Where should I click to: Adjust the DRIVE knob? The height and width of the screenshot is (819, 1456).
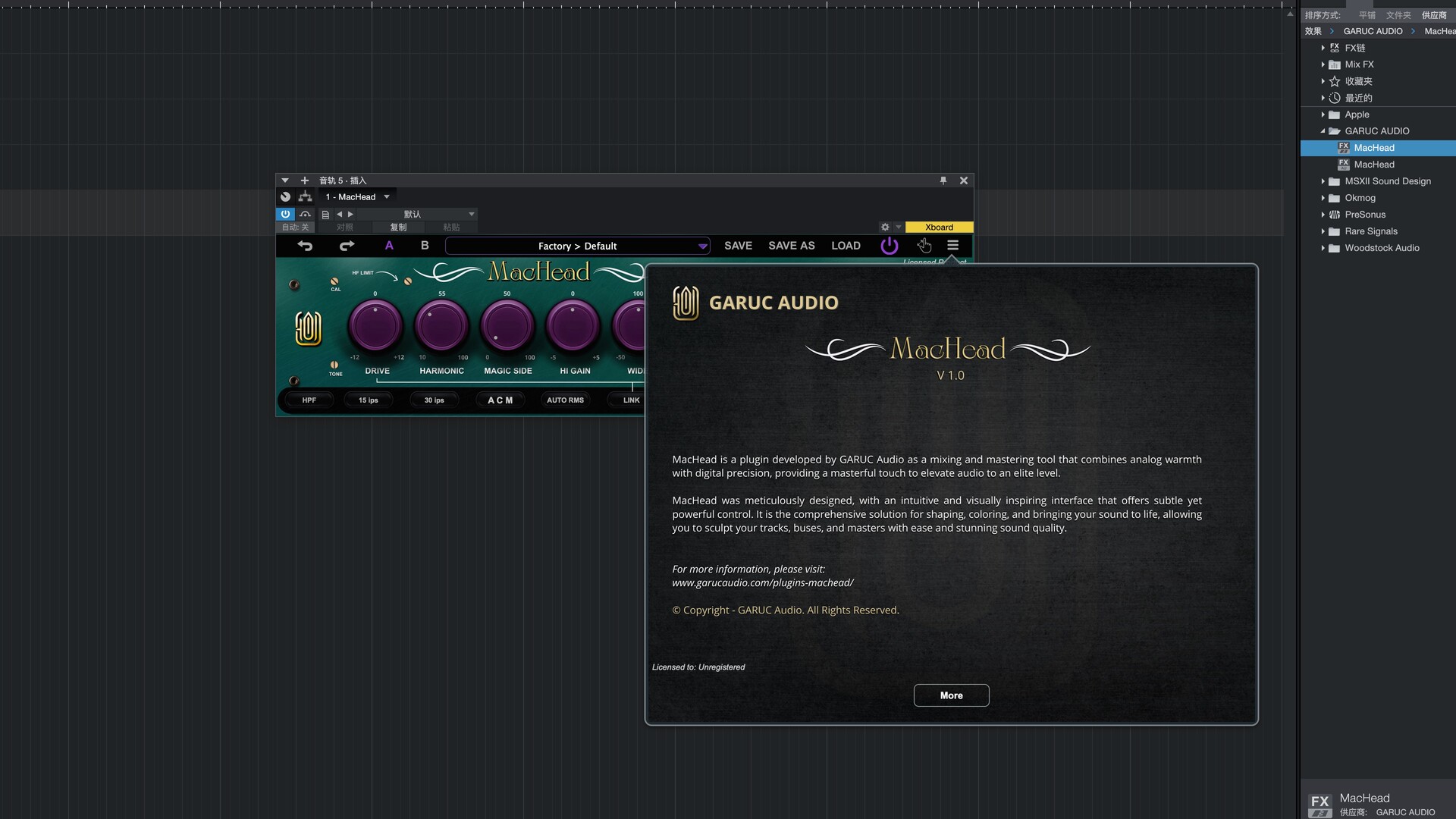pyautogui.click(x=375, y=326)
